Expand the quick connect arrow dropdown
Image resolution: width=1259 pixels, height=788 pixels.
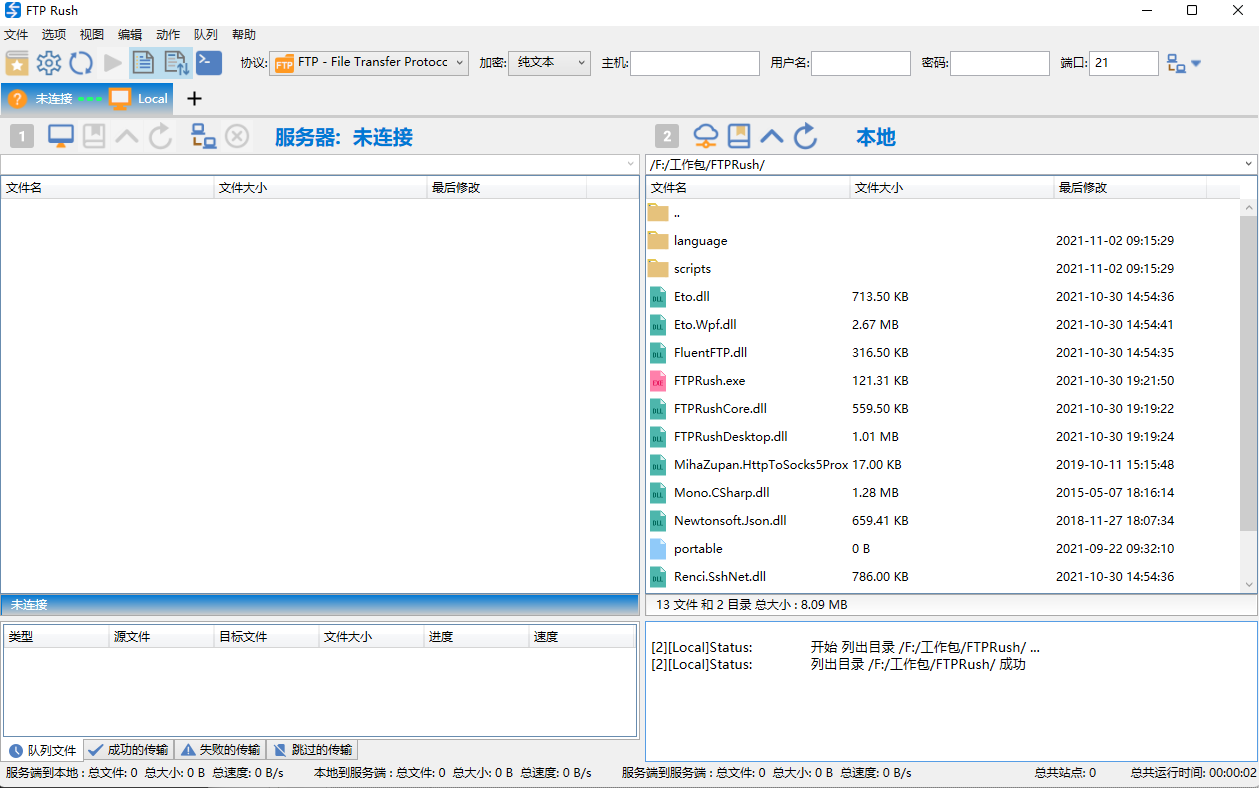coord(1196,64)
